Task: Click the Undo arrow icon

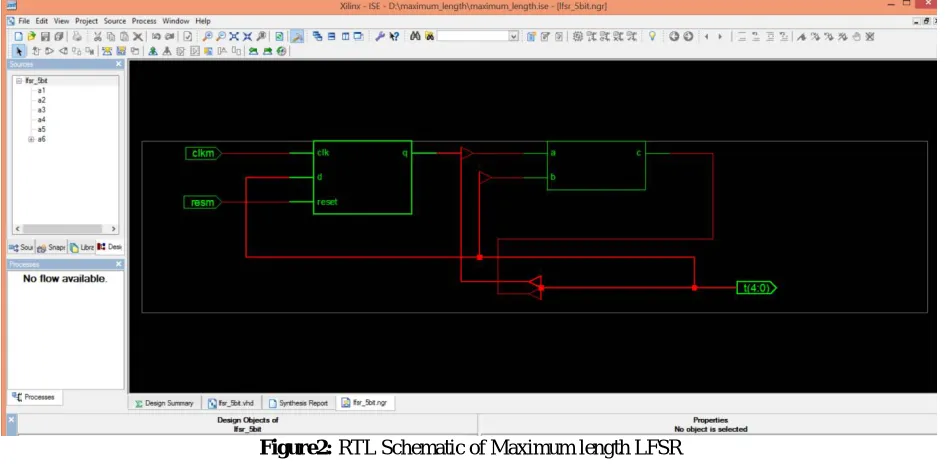Action: pyautogui.click(x=156, y=36)
